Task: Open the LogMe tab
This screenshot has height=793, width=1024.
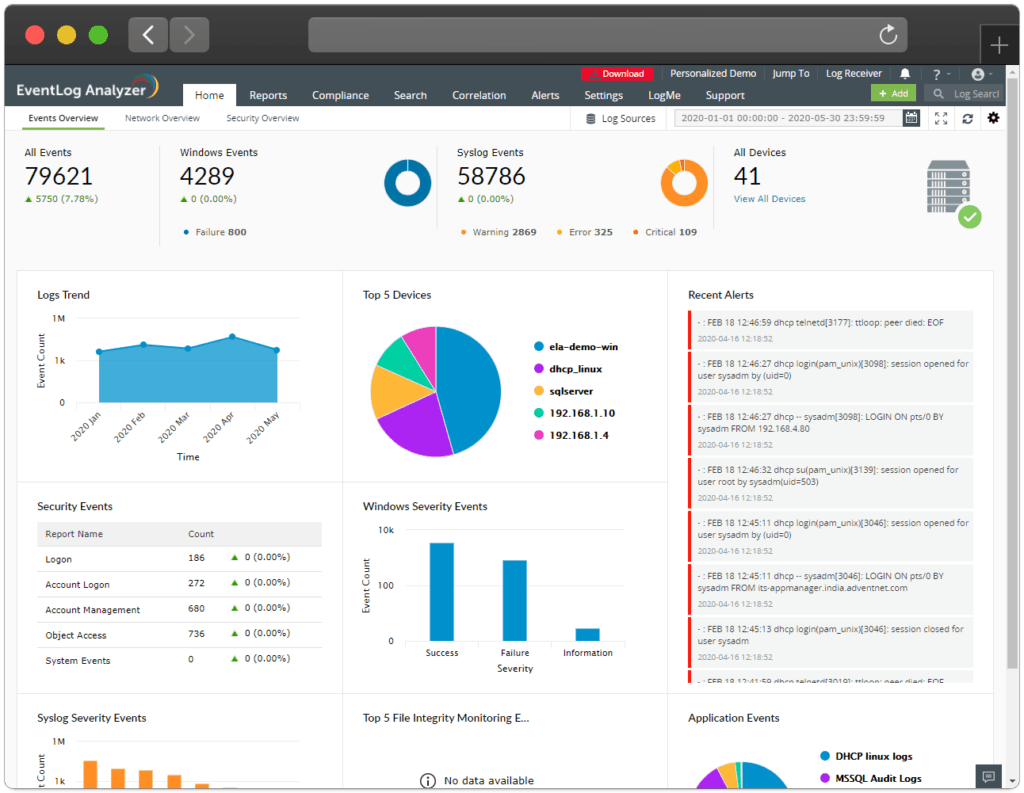Action: pos(664,95)
